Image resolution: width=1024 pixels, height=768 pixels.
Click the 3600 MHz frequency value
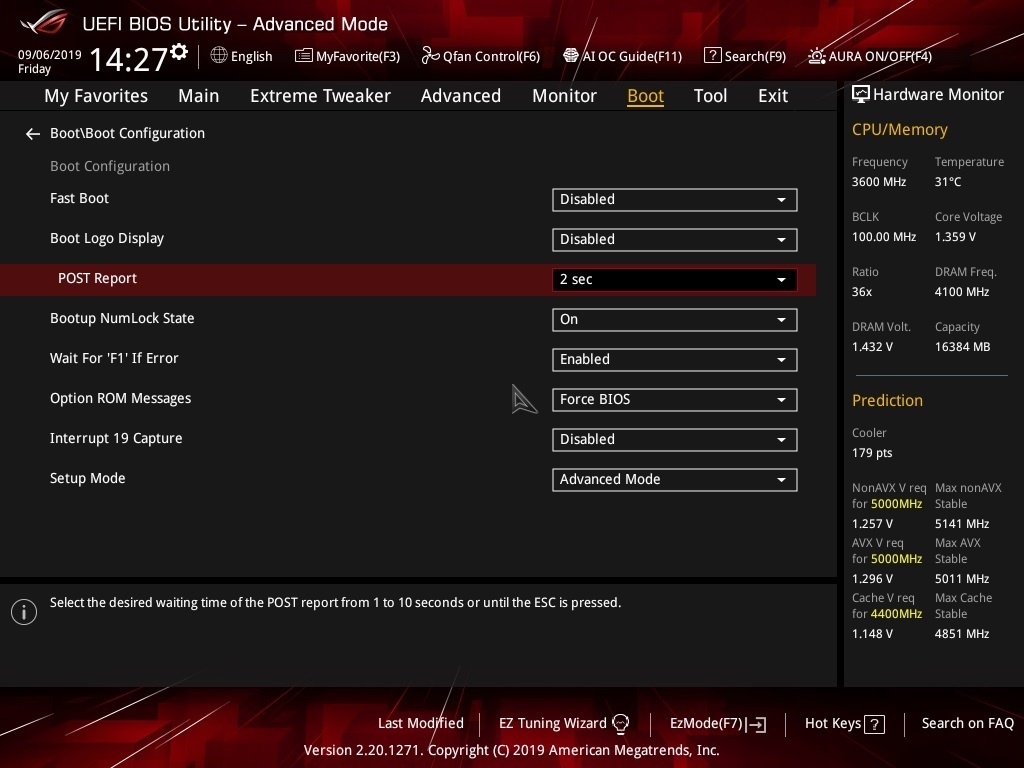878,182
